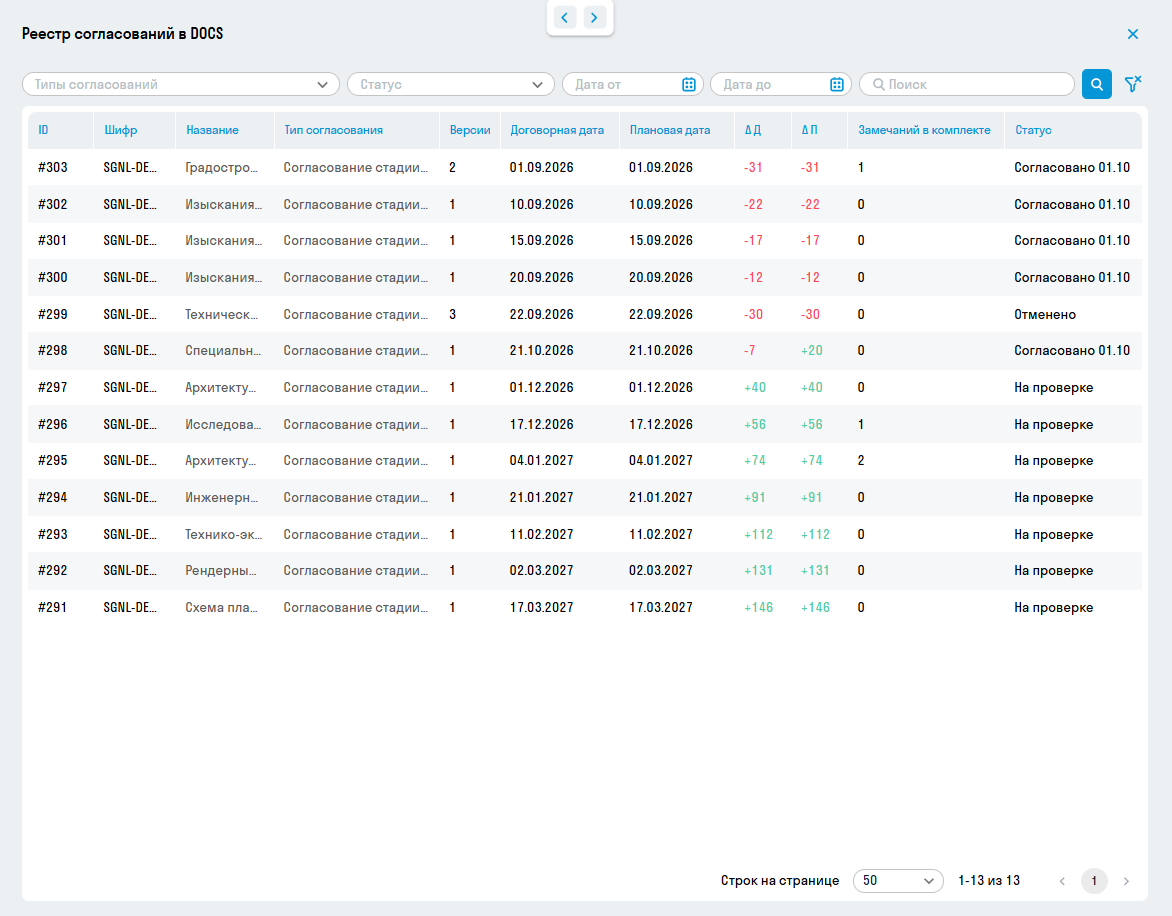1172x916 pixels.
Task: Select page 1 in pagination
Action: 1094,881
